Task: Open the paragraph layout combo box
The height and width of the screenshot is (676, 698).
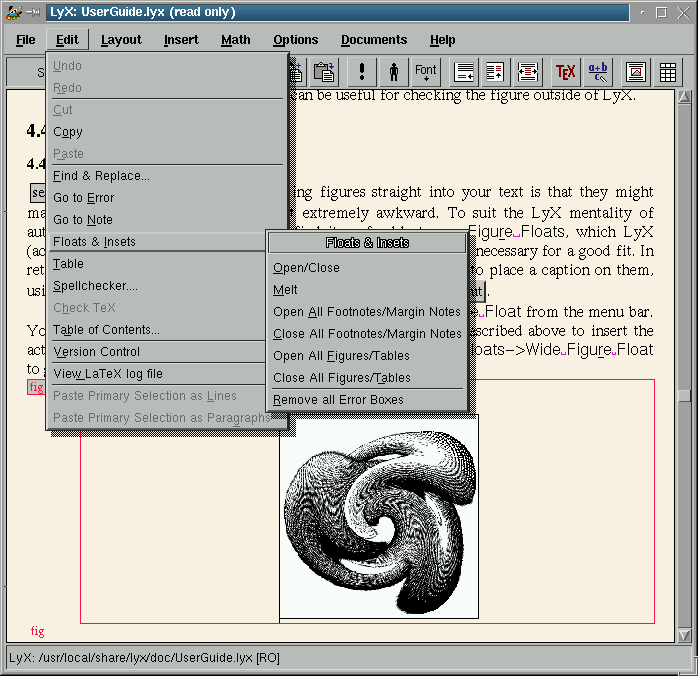Action: coord(26,72)
